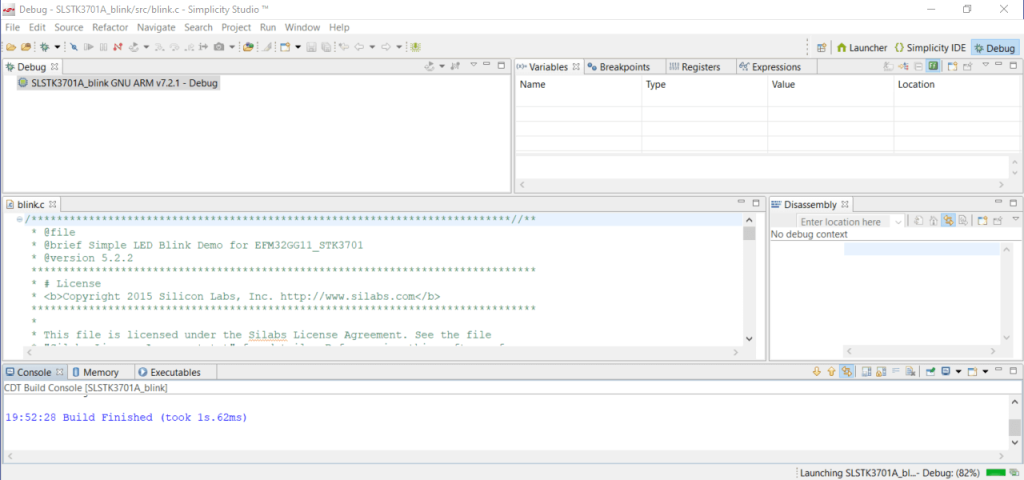Screen dimensions: 1024x480
Task: Toggle Show Type Names in Variables view
Action: (x=888, y=66)
